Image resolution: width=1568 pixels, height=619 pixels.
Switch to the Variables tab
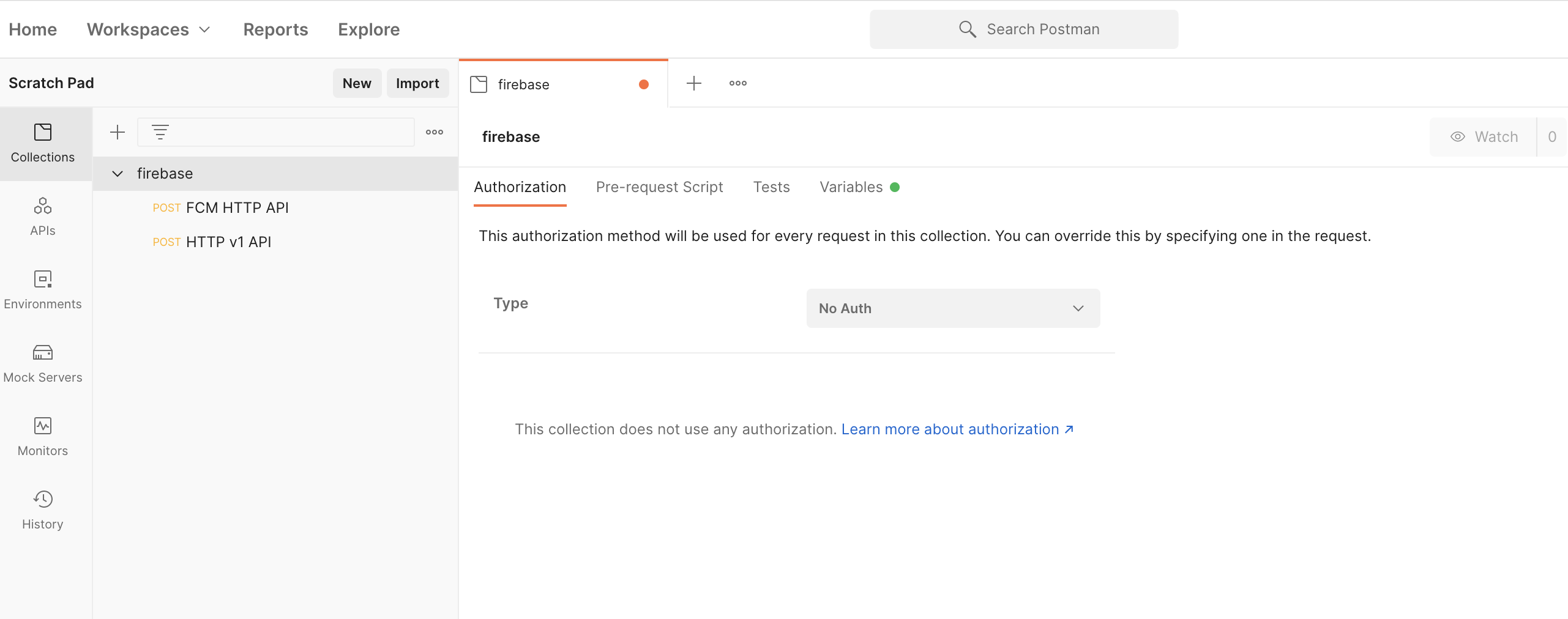[x=859, y=187]
